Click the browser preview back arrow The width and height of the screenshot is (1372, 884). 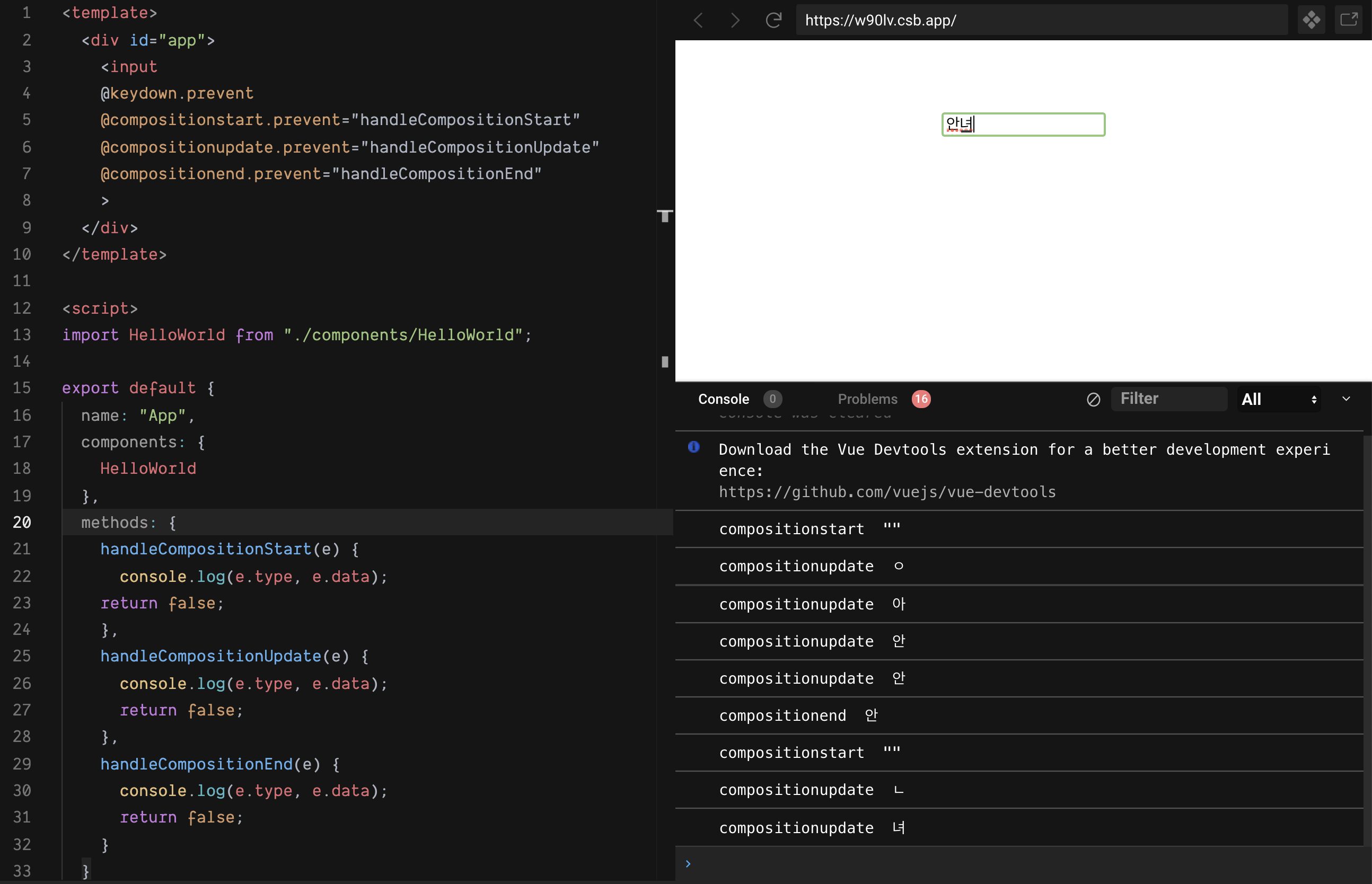pyautogui.click(x=699, y=21)
